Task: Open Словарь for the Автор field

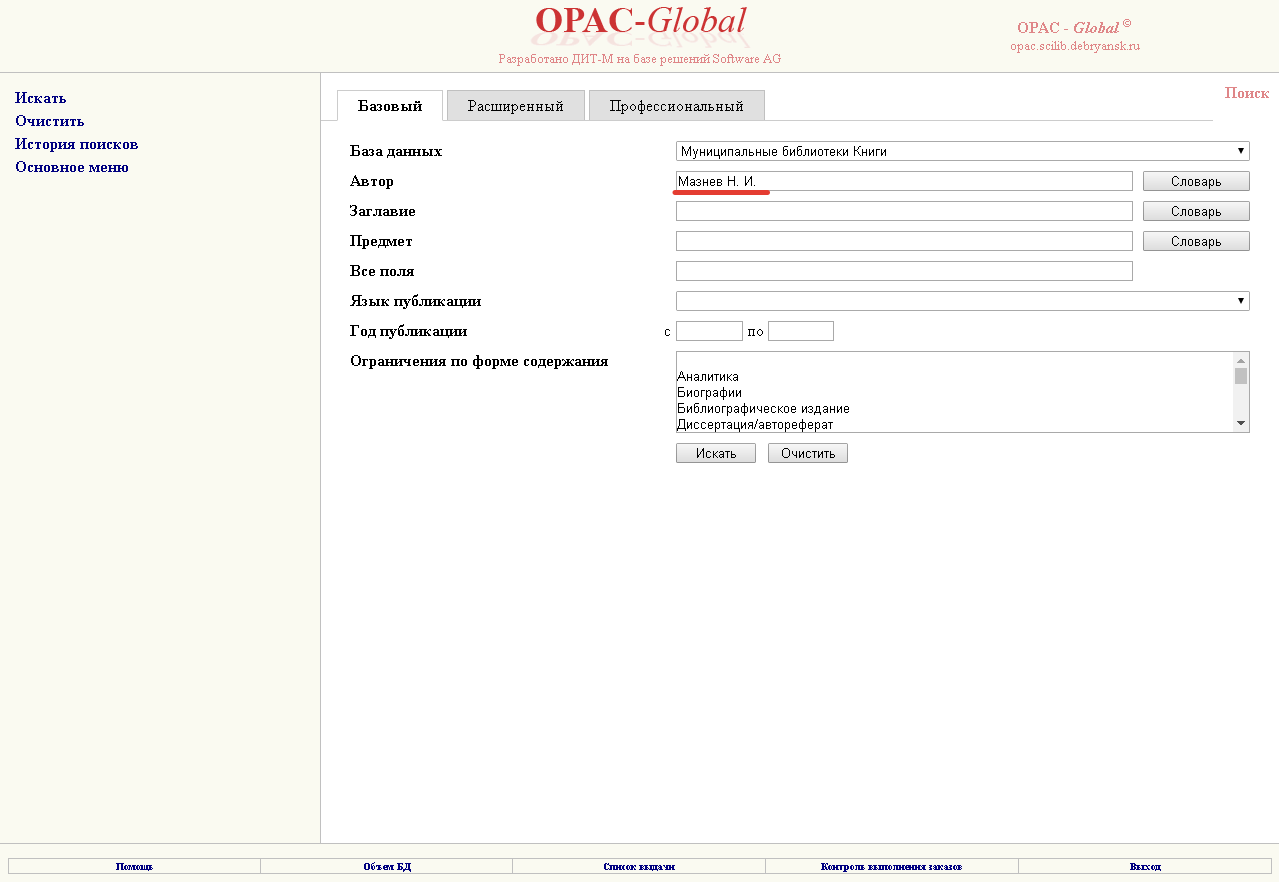Action: tap(1196, 181)
